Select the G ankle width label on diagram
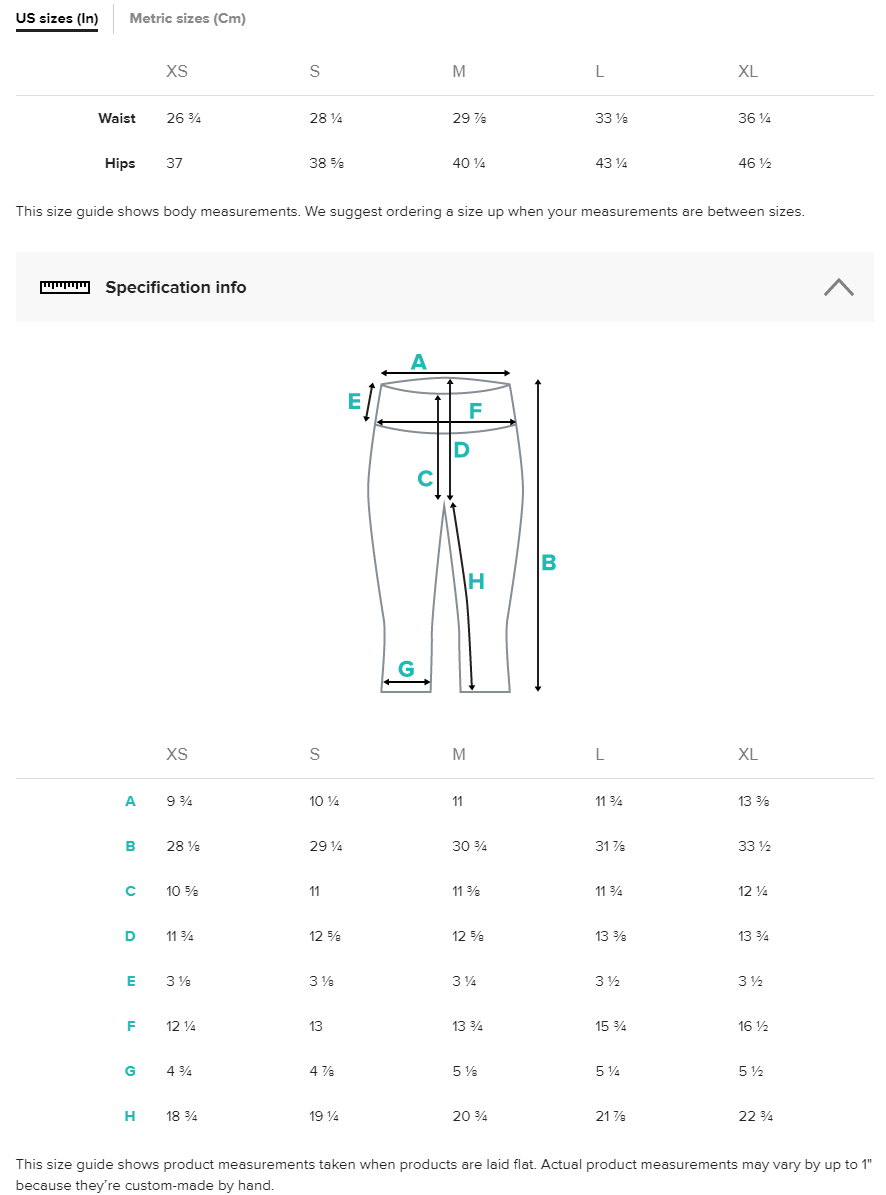Image resolution: width=886 pixels, height=1195 pixels. (406, 668)
